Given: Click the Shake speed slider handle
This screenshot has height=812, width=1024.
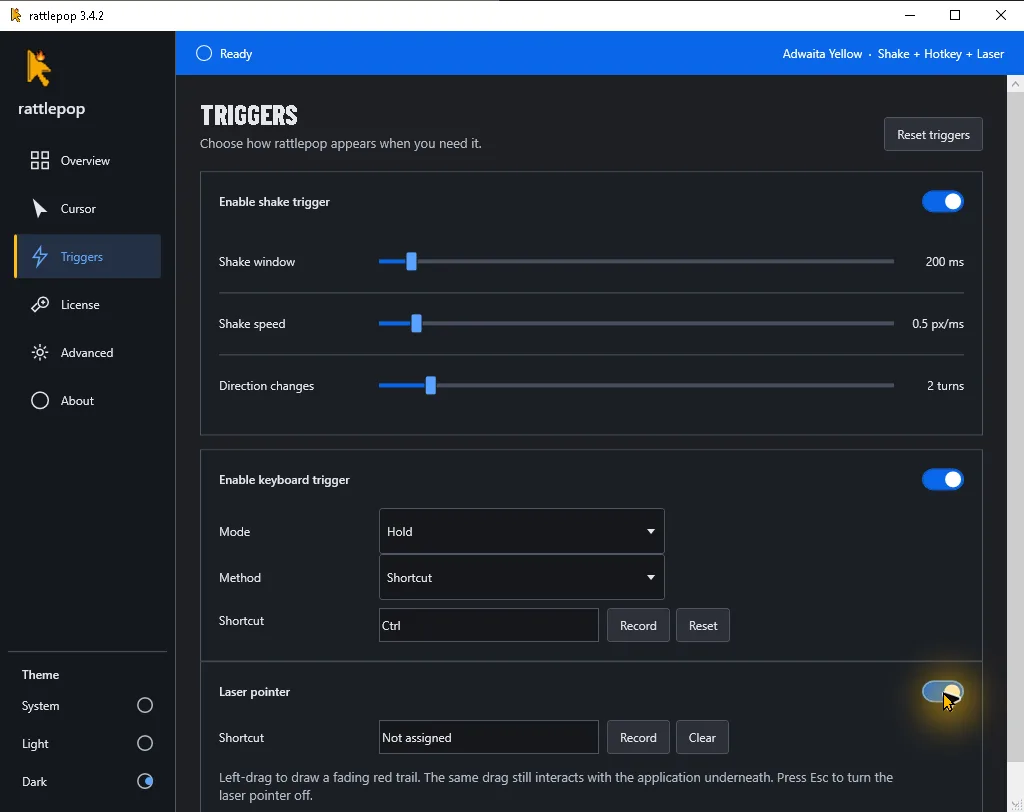Looking at the screenshot, I should (417, 323).
